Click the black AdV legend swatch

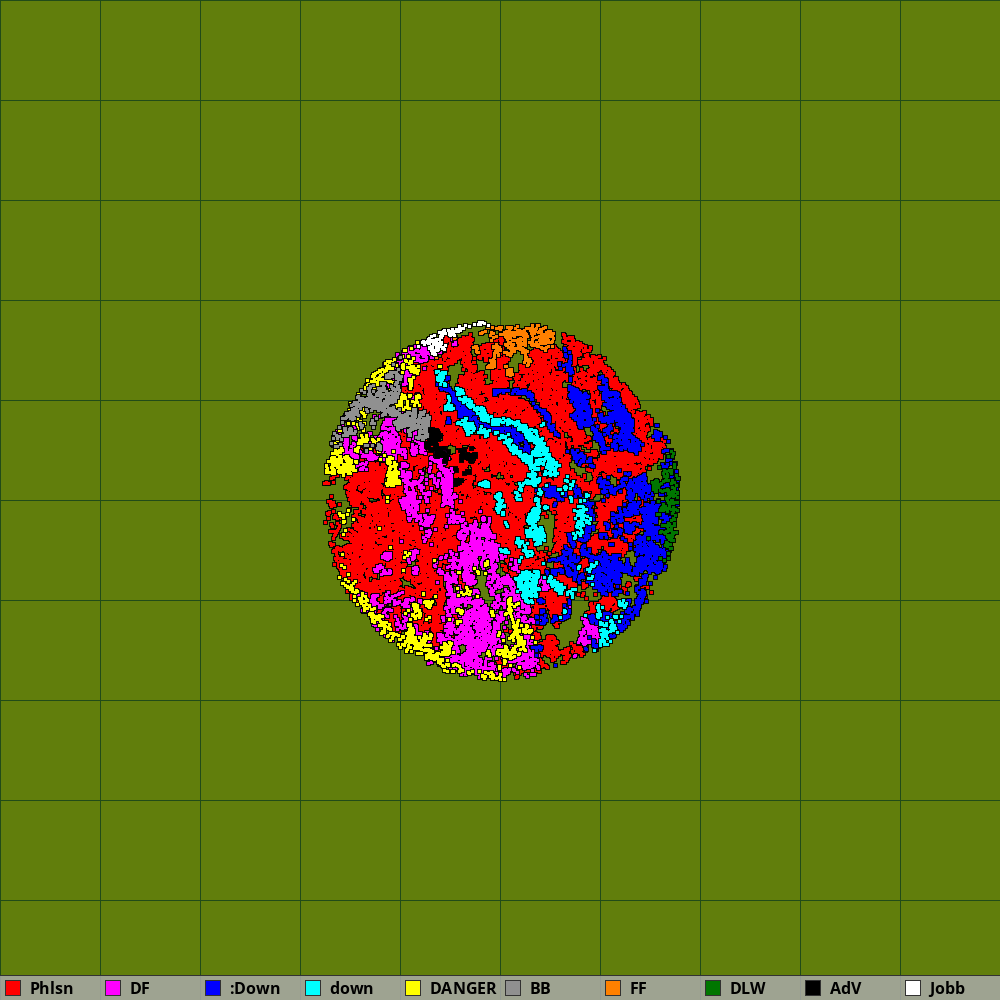(x=813, y=988)
